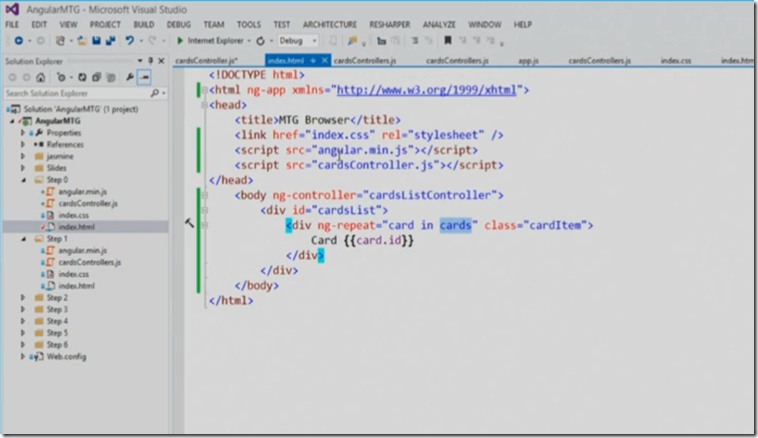The width and height of the screenshot is (758, 438).
Task: Select index.css under Step 0
Action: 73,215
